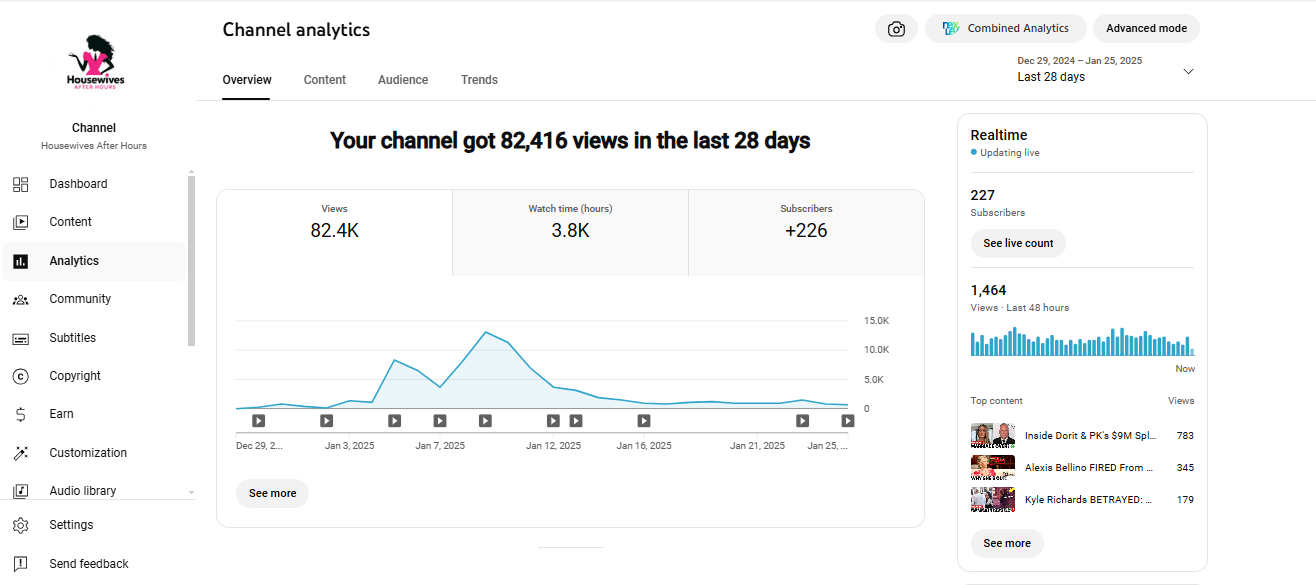Click the 227 subscribers value

coord(982,195)
